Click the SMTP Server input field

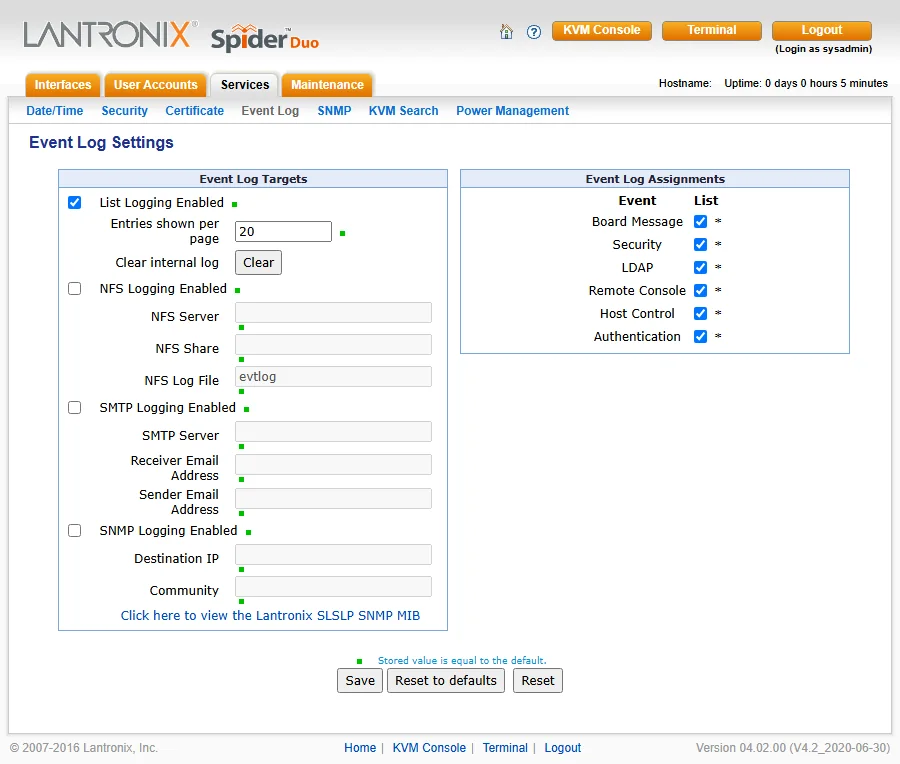click(x=333, y=432)
